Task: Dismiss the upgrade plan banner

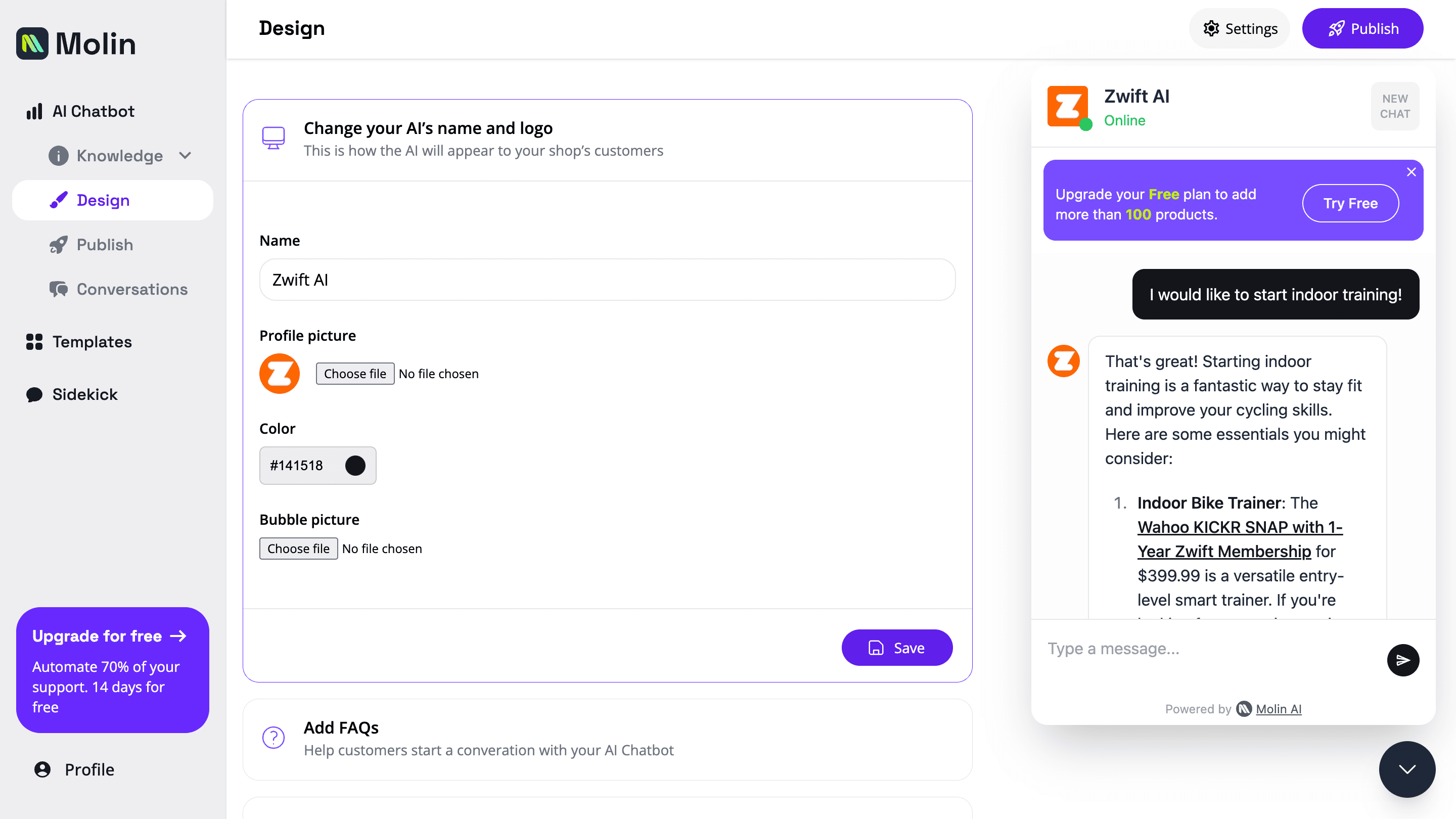Action: point(1411,172)
